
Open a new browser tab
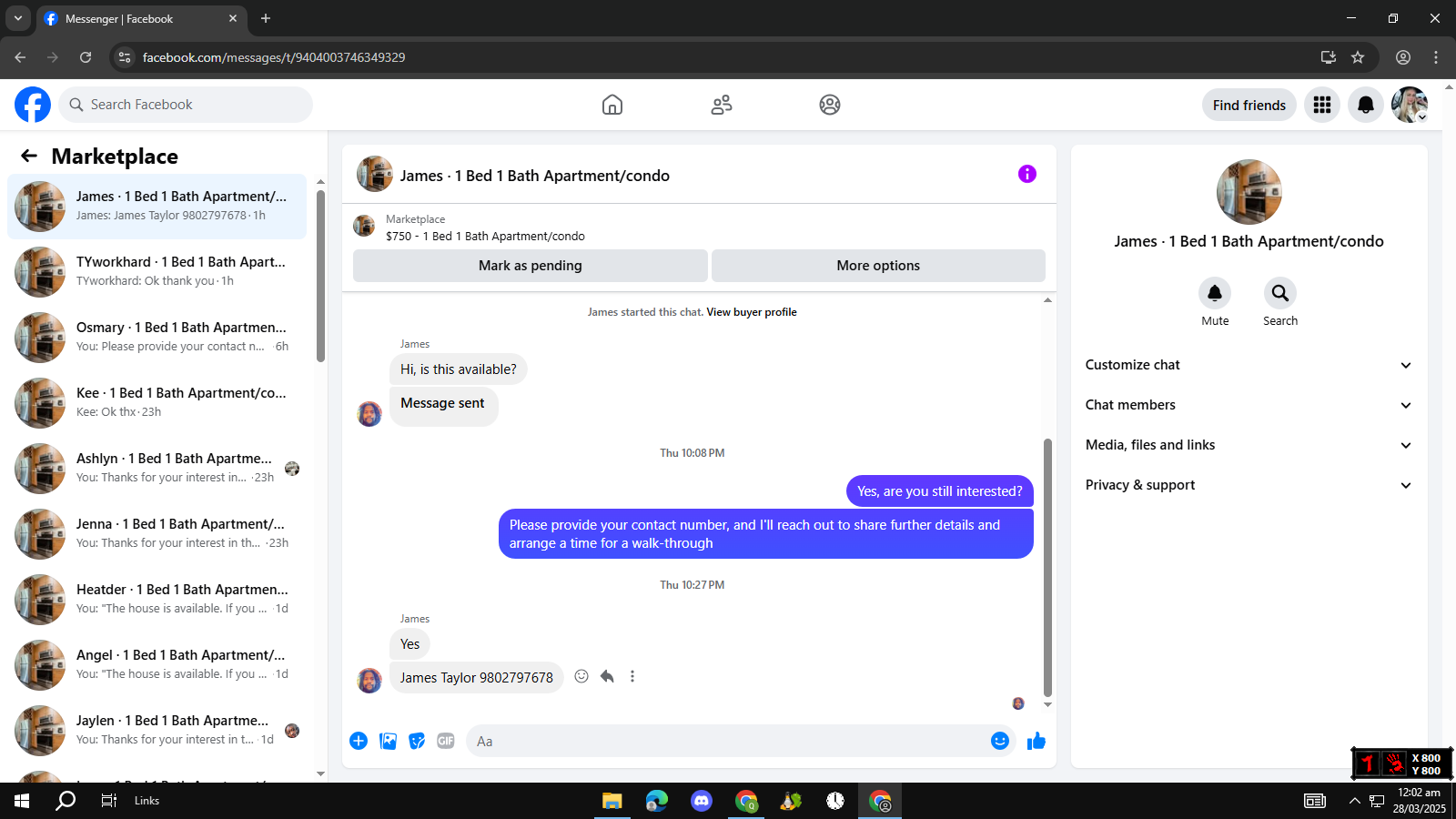(x=266, y=18)
